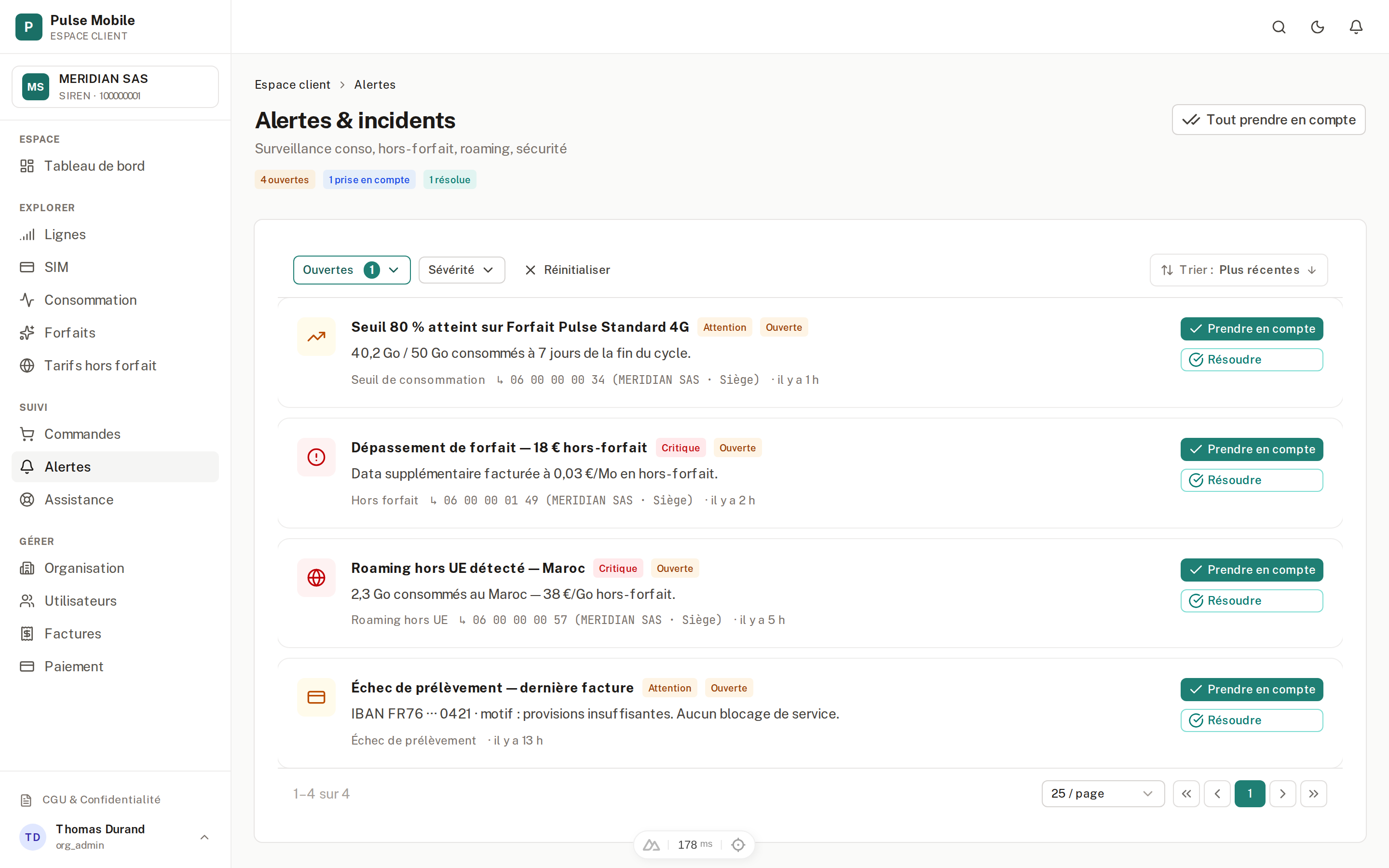Click the TD user avatar

pyautogui.click(x=33, y=837)
